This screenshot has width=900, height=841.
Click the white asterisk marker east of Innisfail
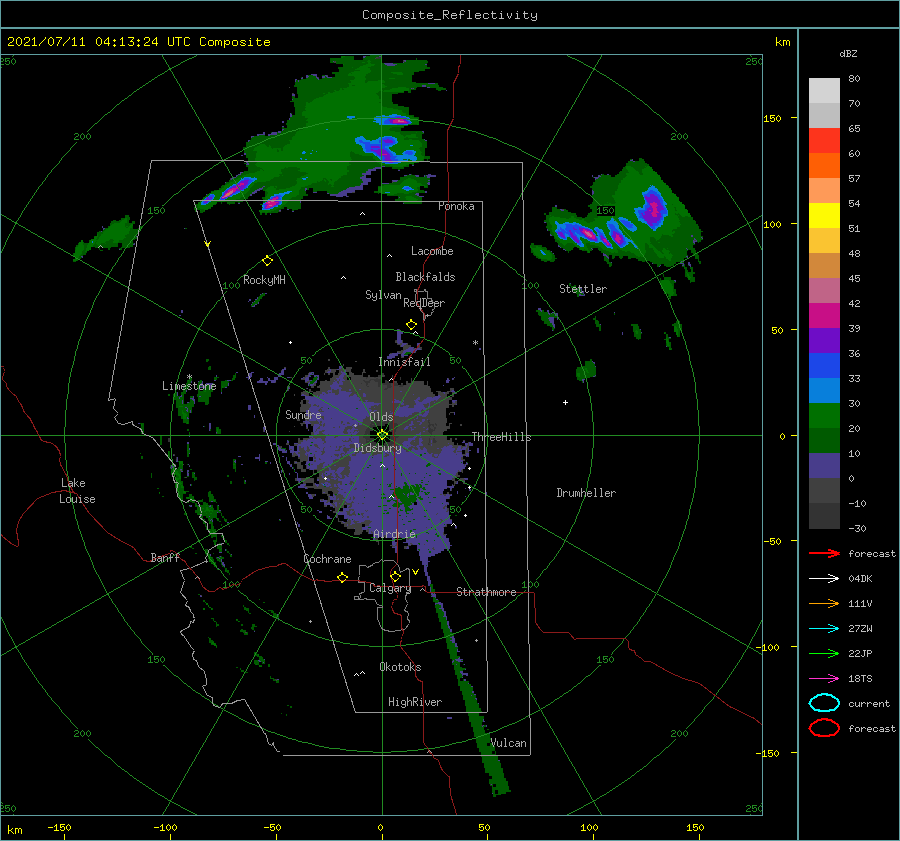pyautogui.click(x=475, y=343)
